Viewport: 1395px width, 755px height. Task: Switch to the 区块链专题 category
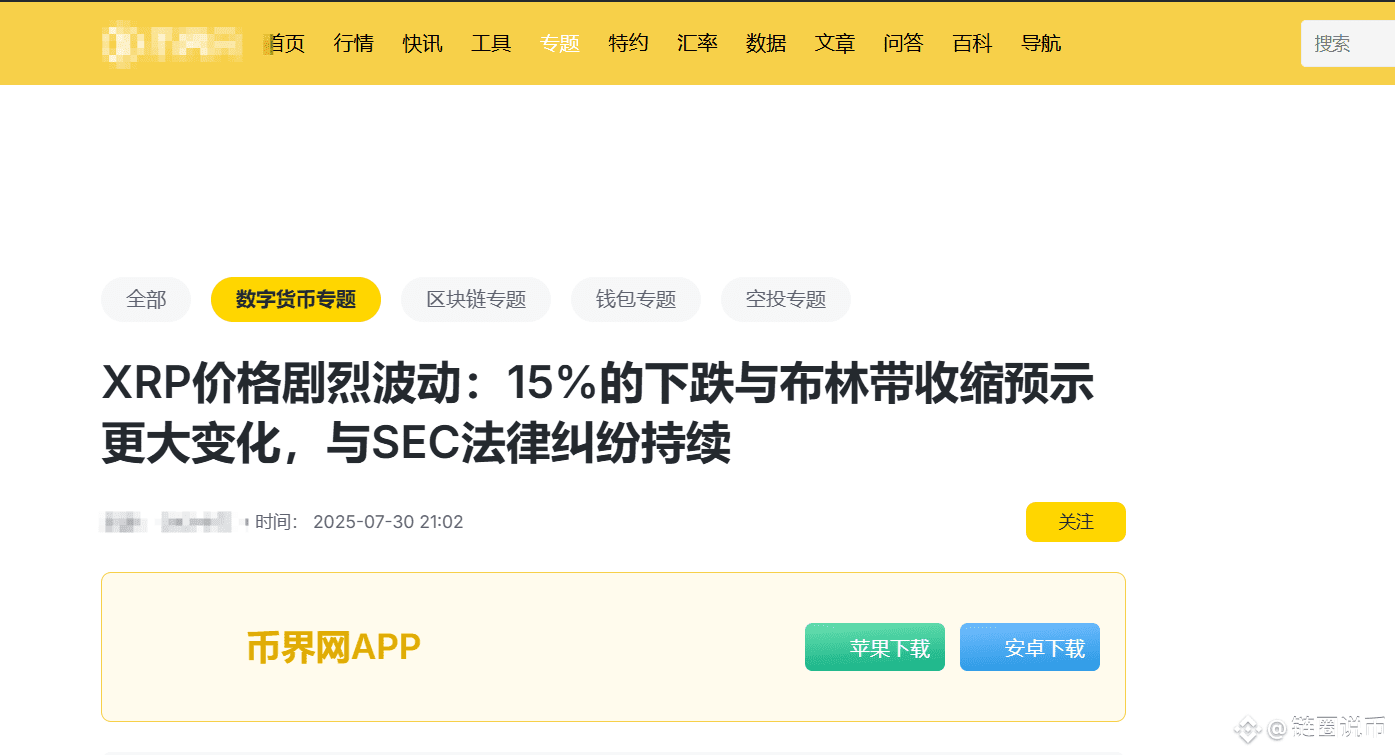(x=476, y=299)
